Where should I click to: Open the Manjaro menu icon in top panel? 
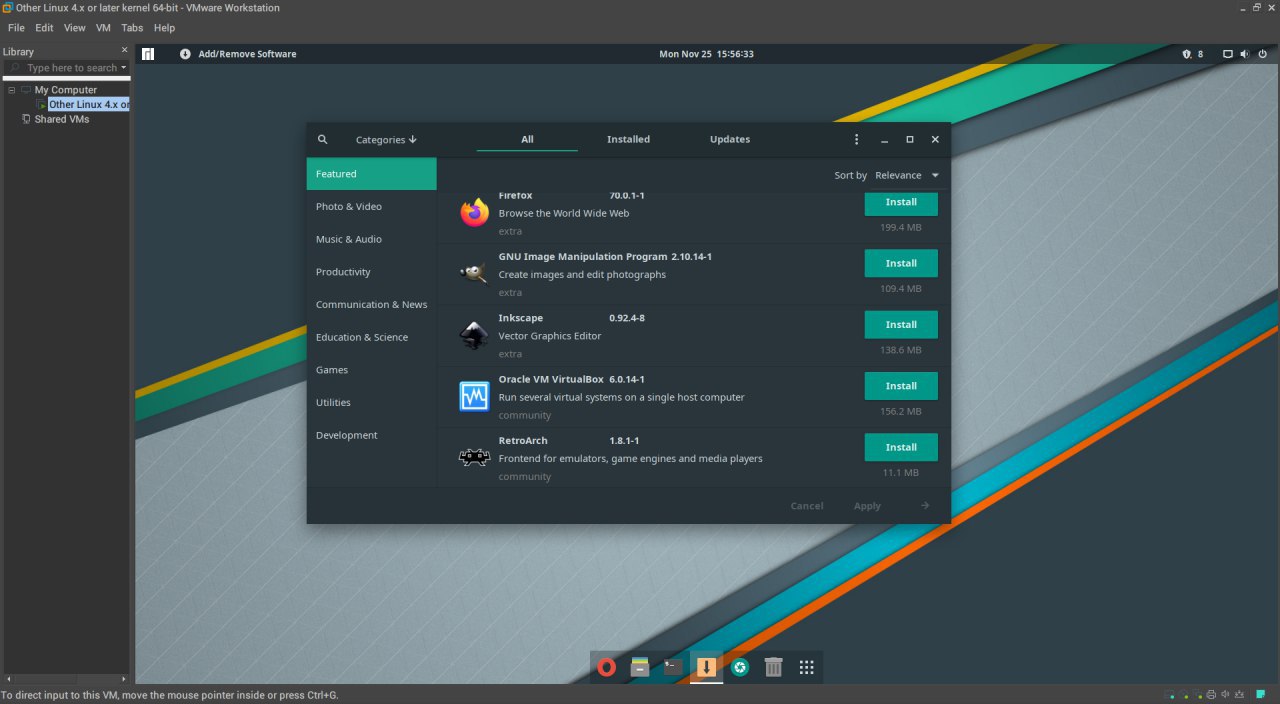click(148, 54)
